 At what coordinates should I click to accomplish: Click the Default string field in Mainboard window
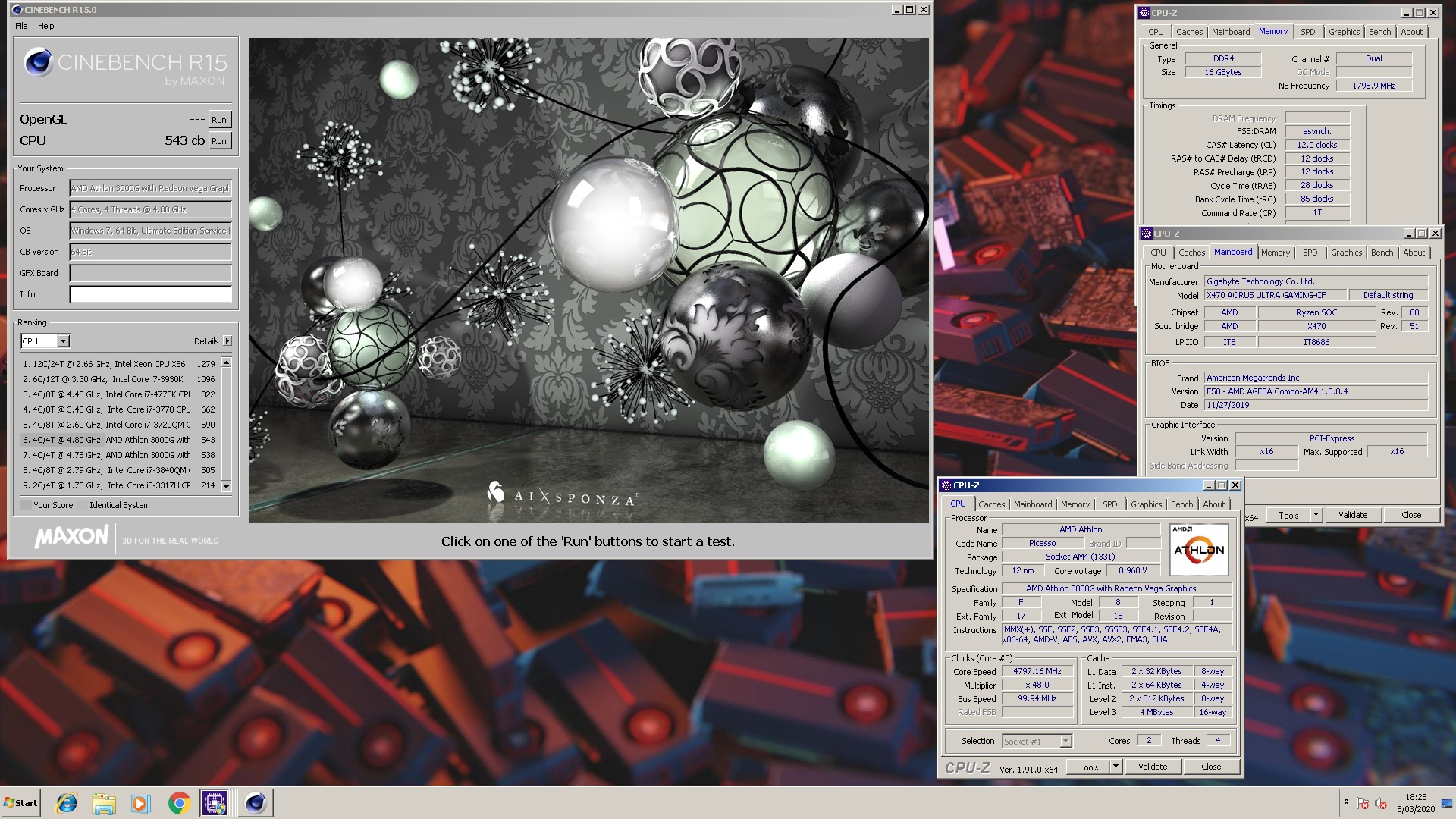click(x=1388, y=295)
